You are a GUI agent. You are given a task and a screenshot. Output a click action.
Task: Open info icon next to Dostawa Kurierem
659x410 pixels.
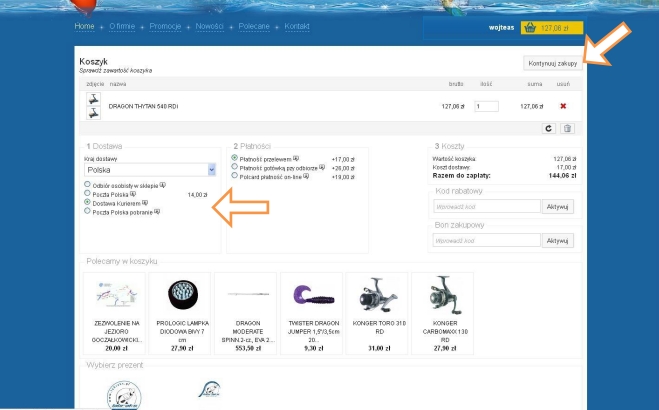[x=145, y=203]
